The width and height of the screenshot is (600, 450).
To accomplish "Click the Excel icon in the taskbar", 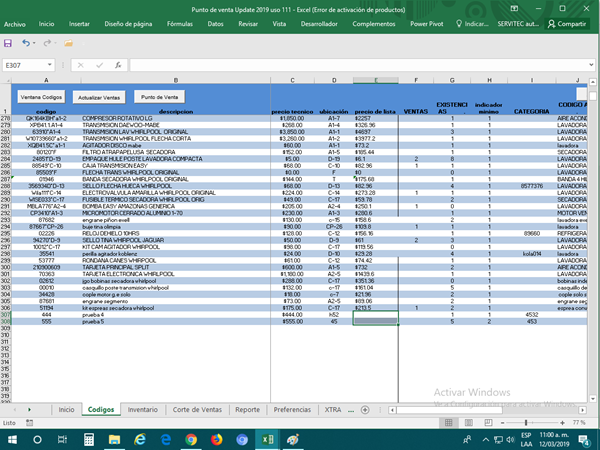I will point(268,439).
